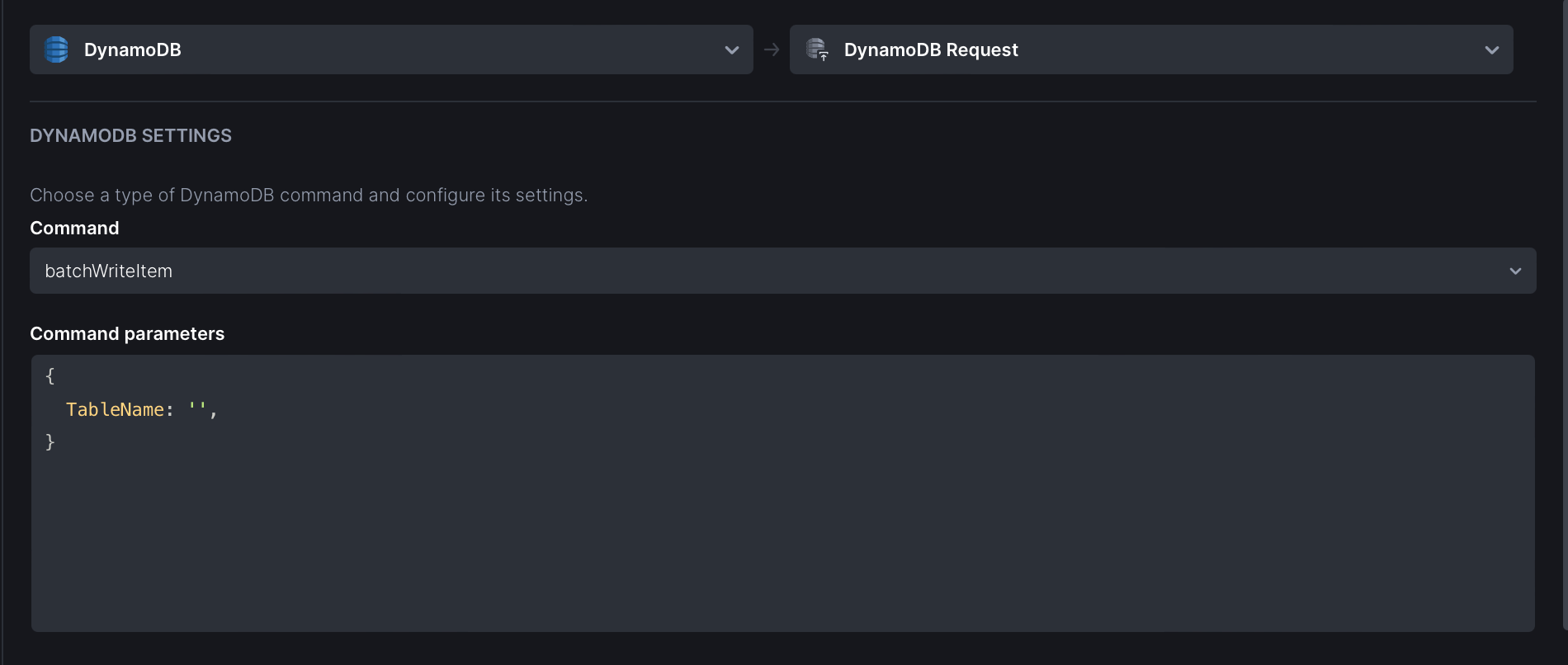This screenshot has height=665, width=1568.
Task: Click the TableName key in the editor
Action: 115,409
